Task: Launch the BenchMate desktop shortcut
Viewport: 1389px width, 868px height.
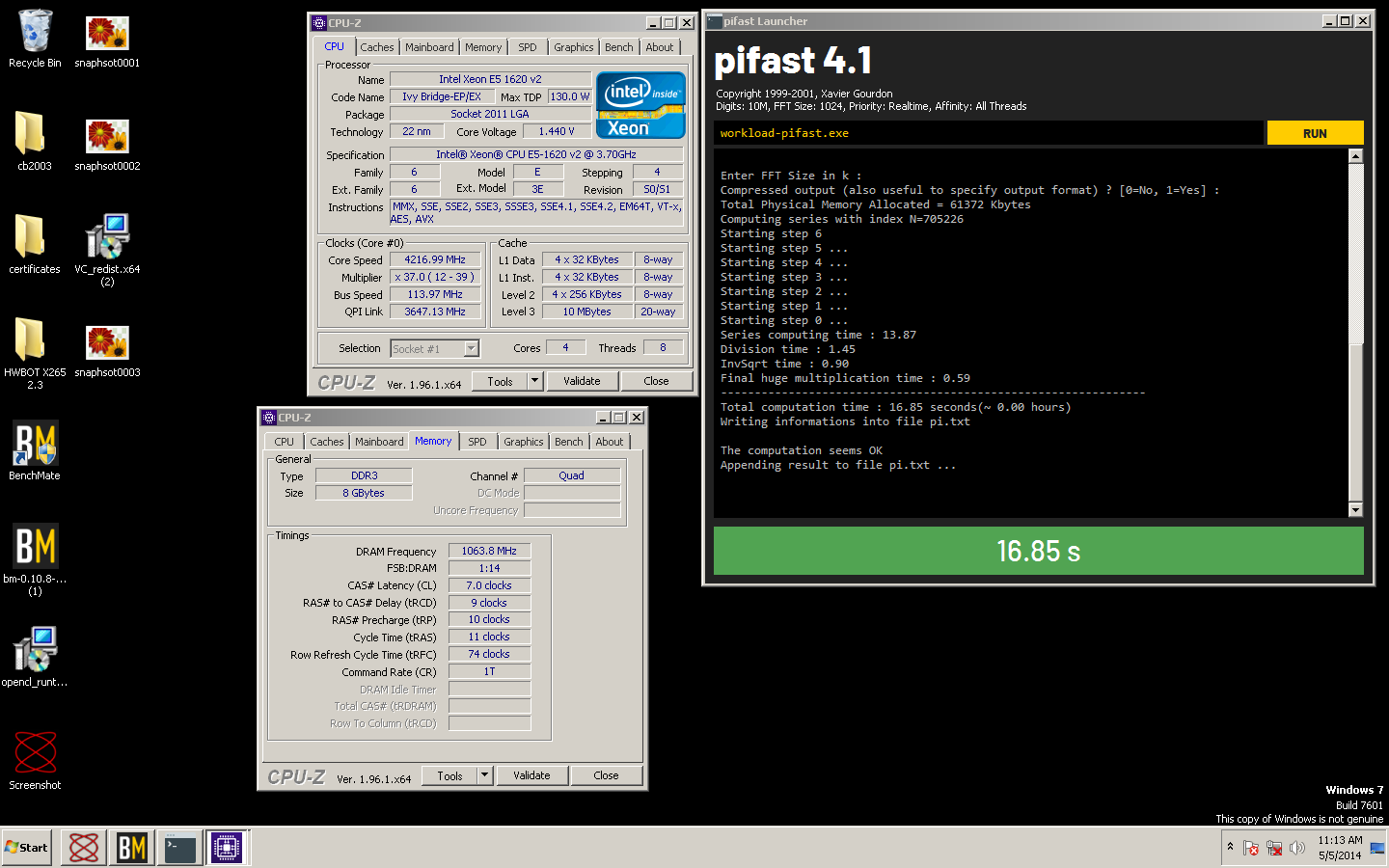Action: point(35,449)
